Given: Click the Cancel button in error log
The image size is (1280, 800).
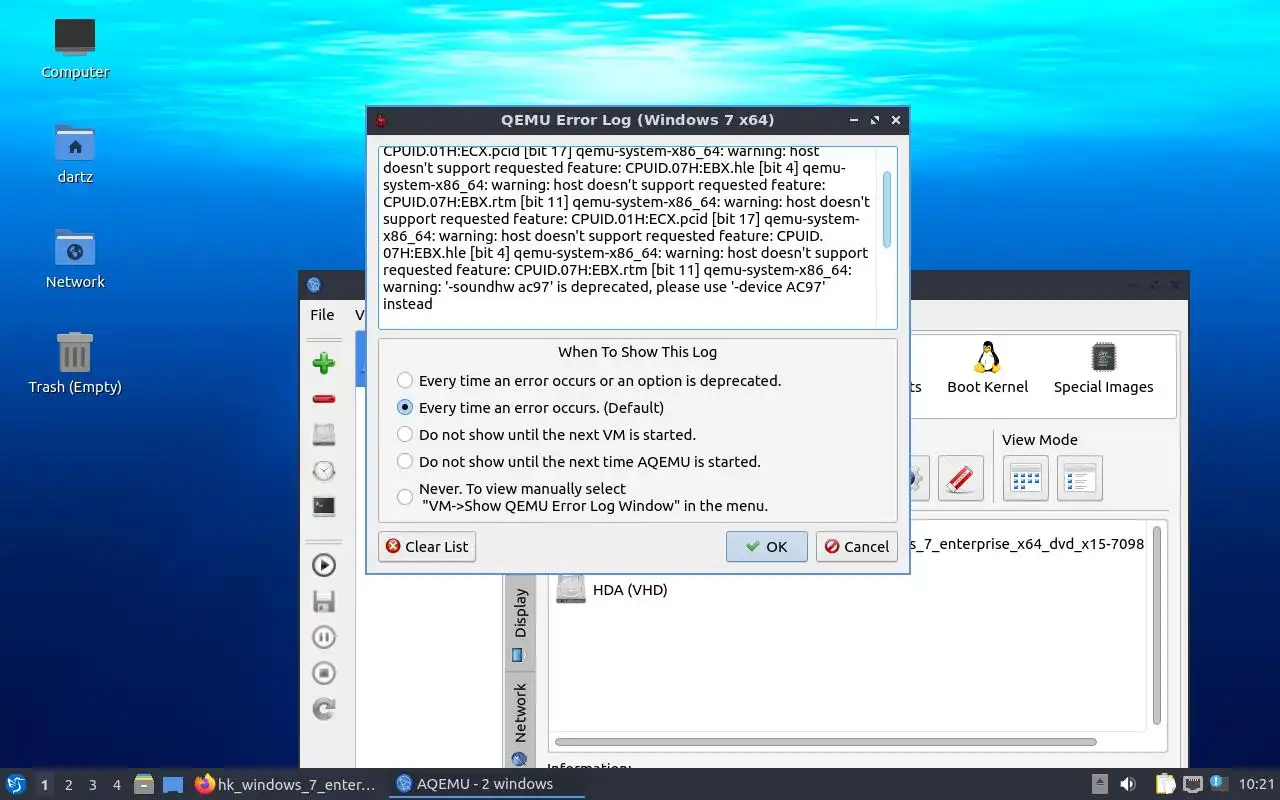Looking at the screenshot, I should [856, 546].
